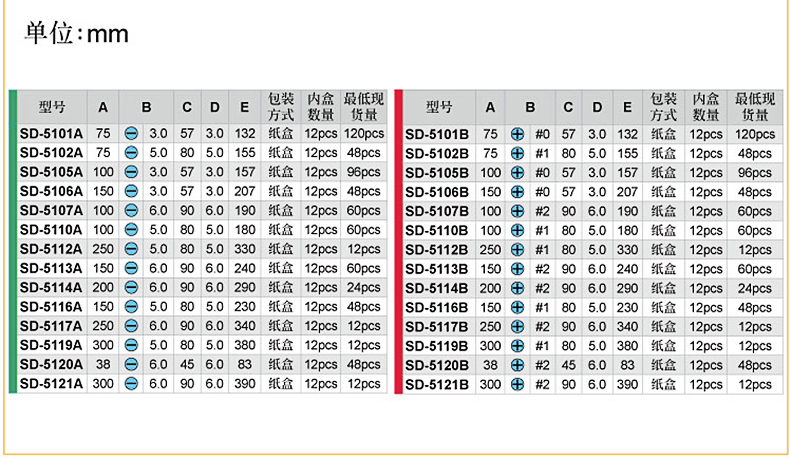Select the Phillips icon in SD-5106B row
The width and height of the screenshot is (790, 458).
click(517, 192)
